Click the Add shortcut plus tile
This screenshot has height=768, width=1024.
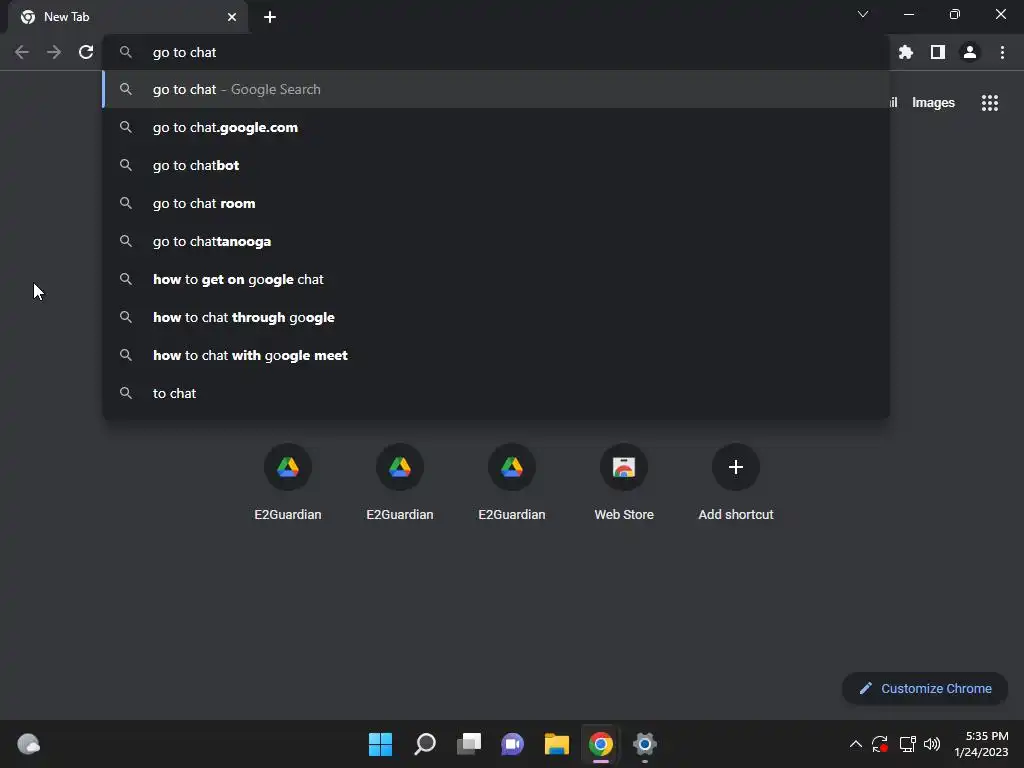[736, 482]
